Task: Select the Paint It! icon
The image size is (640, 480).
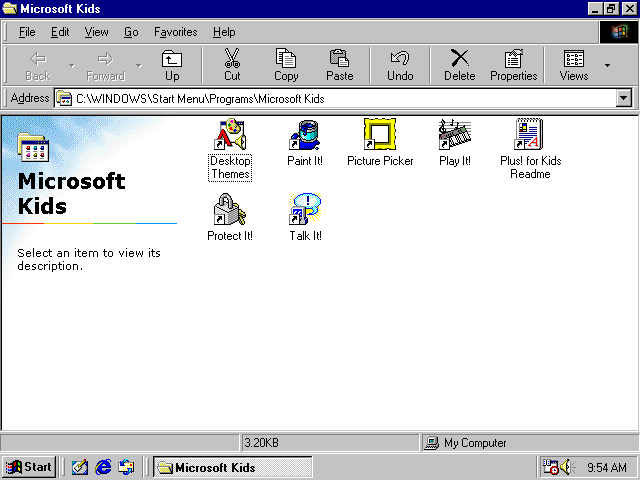Action: 304,135
